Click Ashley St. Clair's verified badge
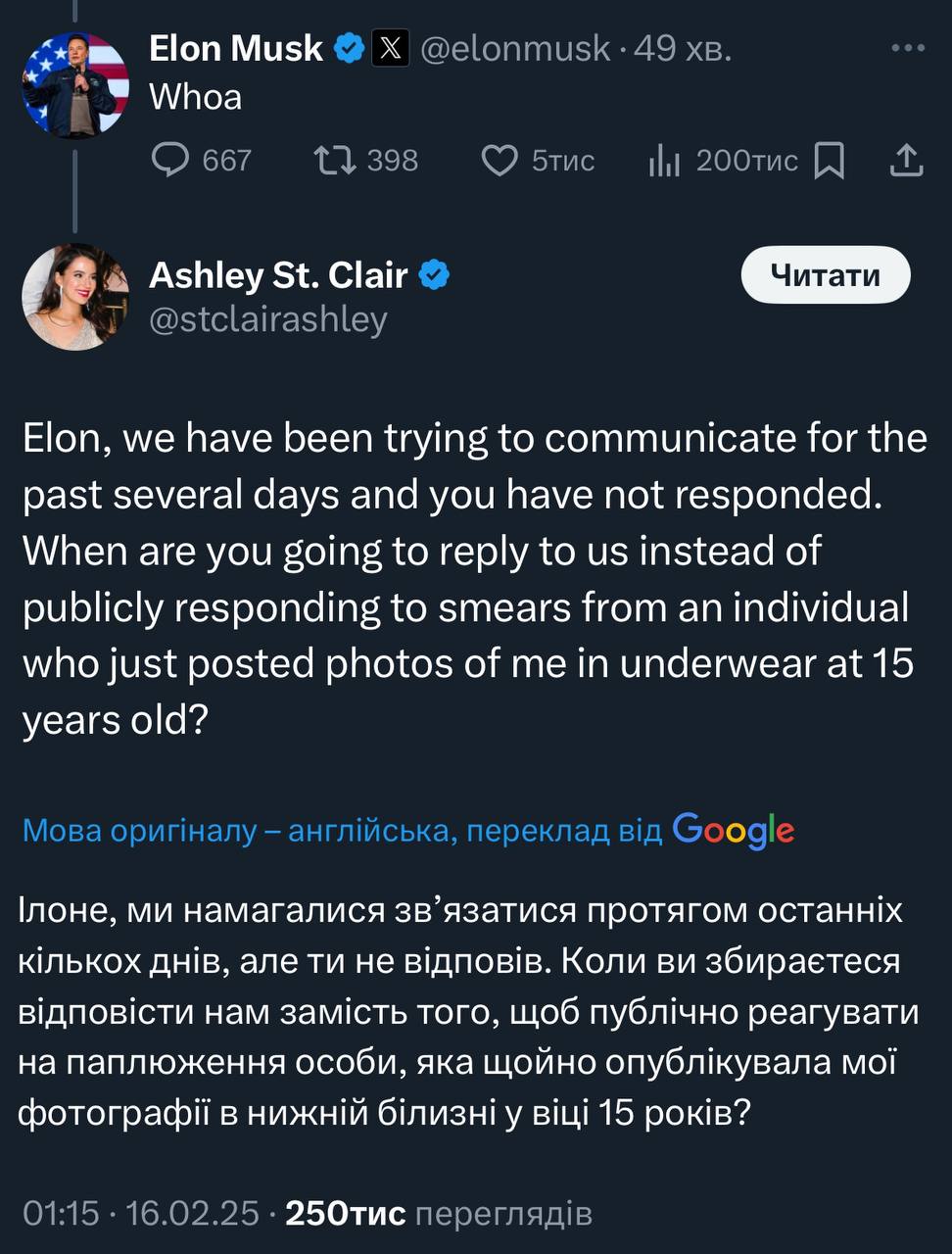The image size is (952, 1254). [x=435, y=275]
